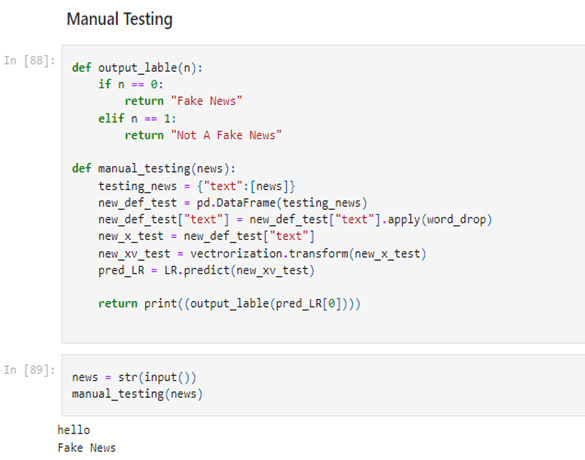Click the def output_lable(n) line
This screenshot has width=585, height=460.
pyautogui.click(x=137, y=68)
